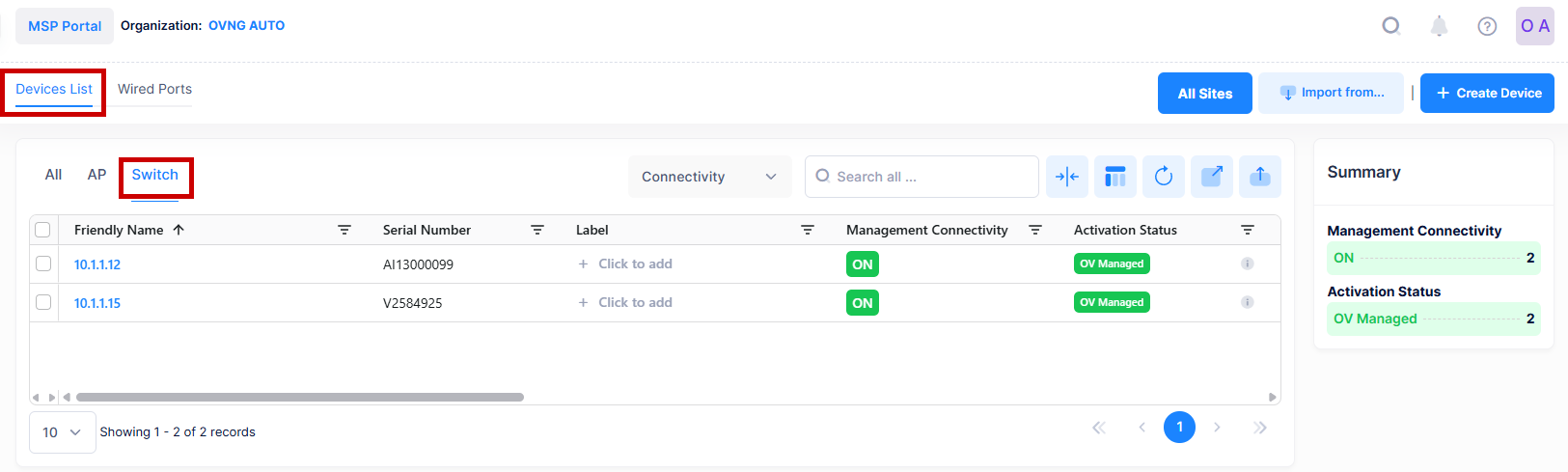The image size is (1568, 472).
Task: Open the notifications bell
Action: tap(1439, 26)
